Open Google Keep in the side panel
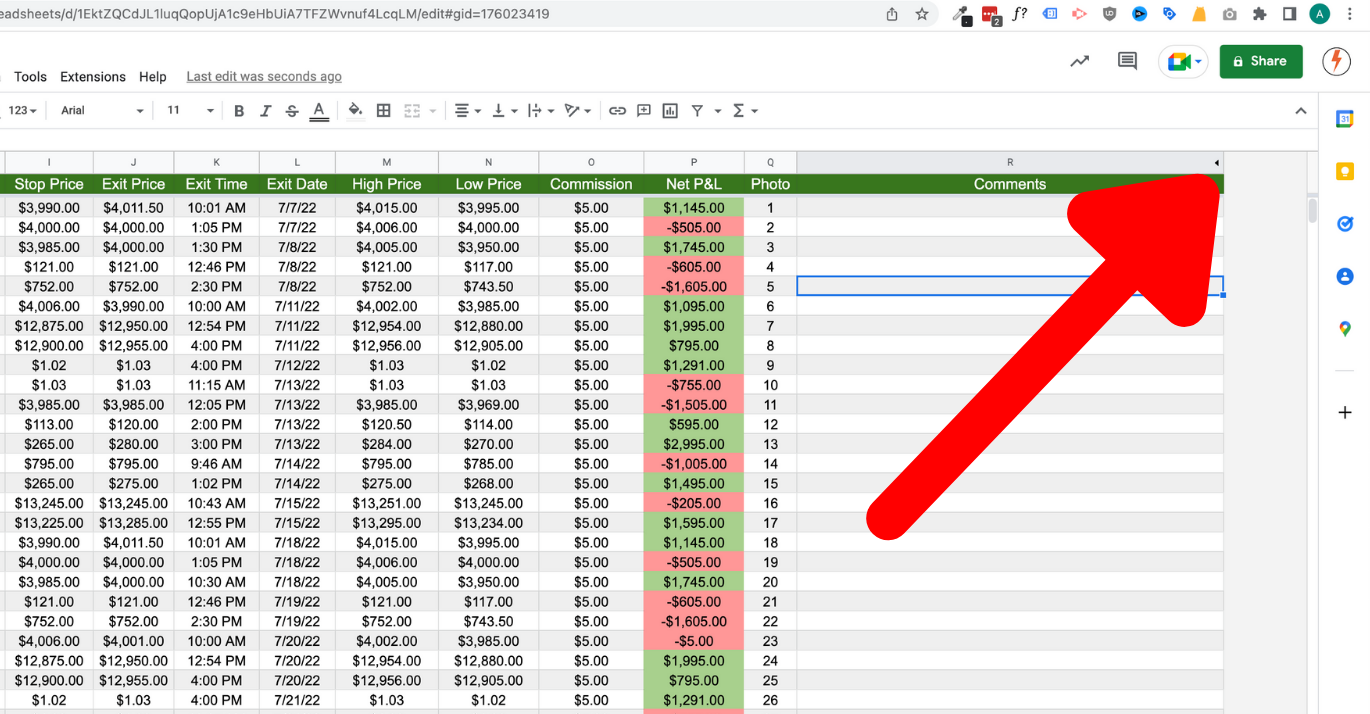Image resolution: width=1370 pixels, height=714 pixels. click(x=1345, y=172)
